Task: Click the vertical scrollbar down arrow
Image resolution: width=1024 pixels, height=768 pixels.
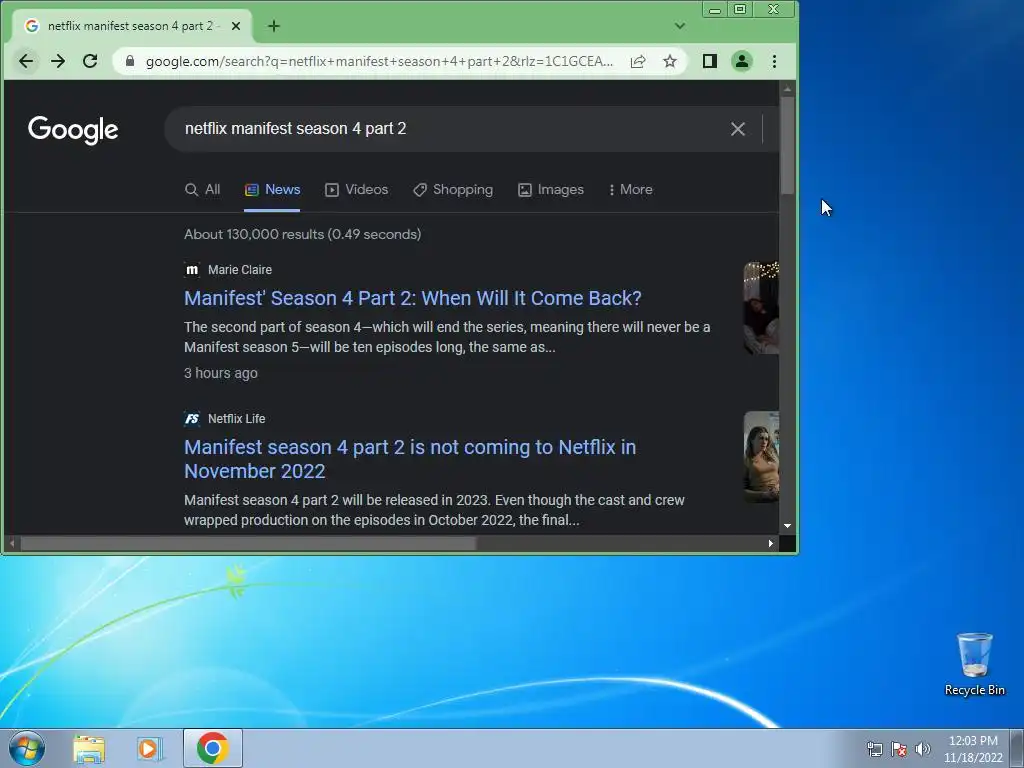Action: coord(788,526)
